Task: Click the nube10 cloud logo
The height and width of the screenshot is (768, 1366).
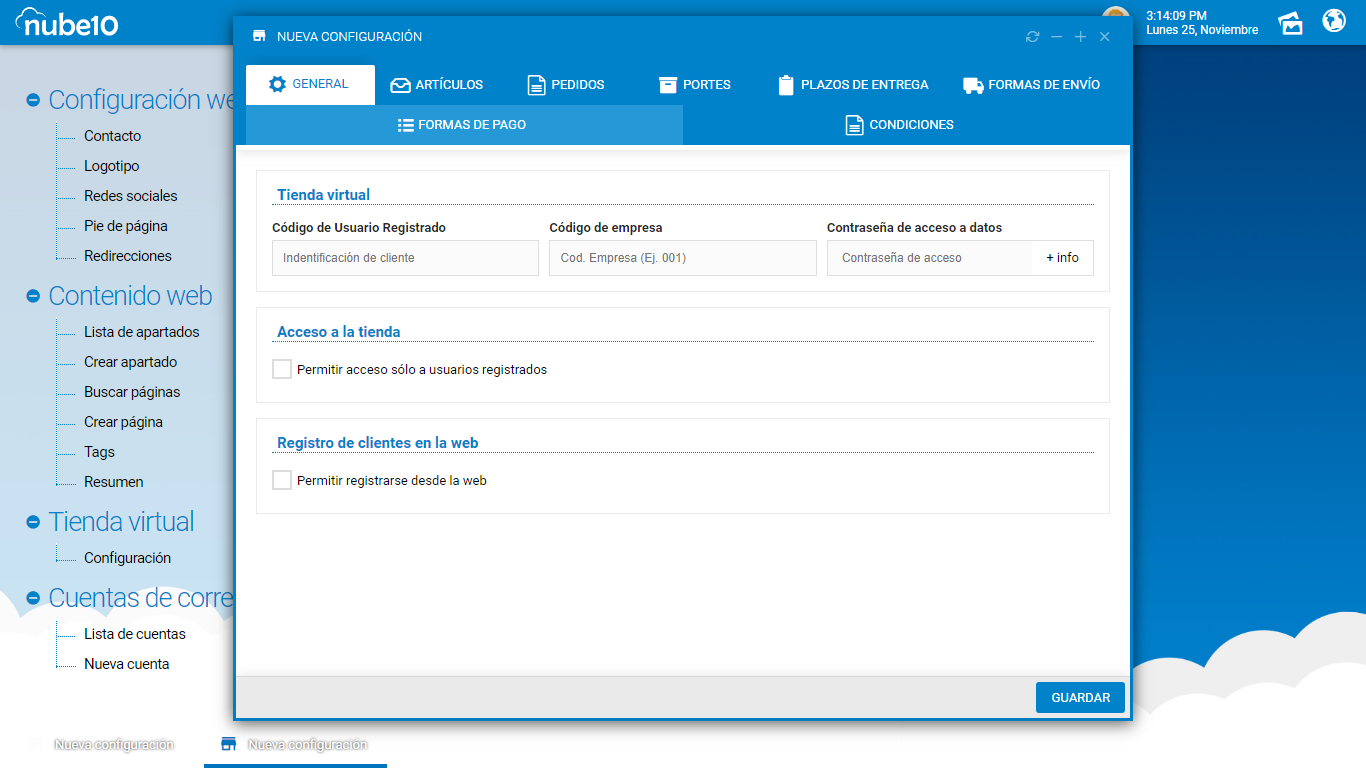Action: (x=67, y=22)
